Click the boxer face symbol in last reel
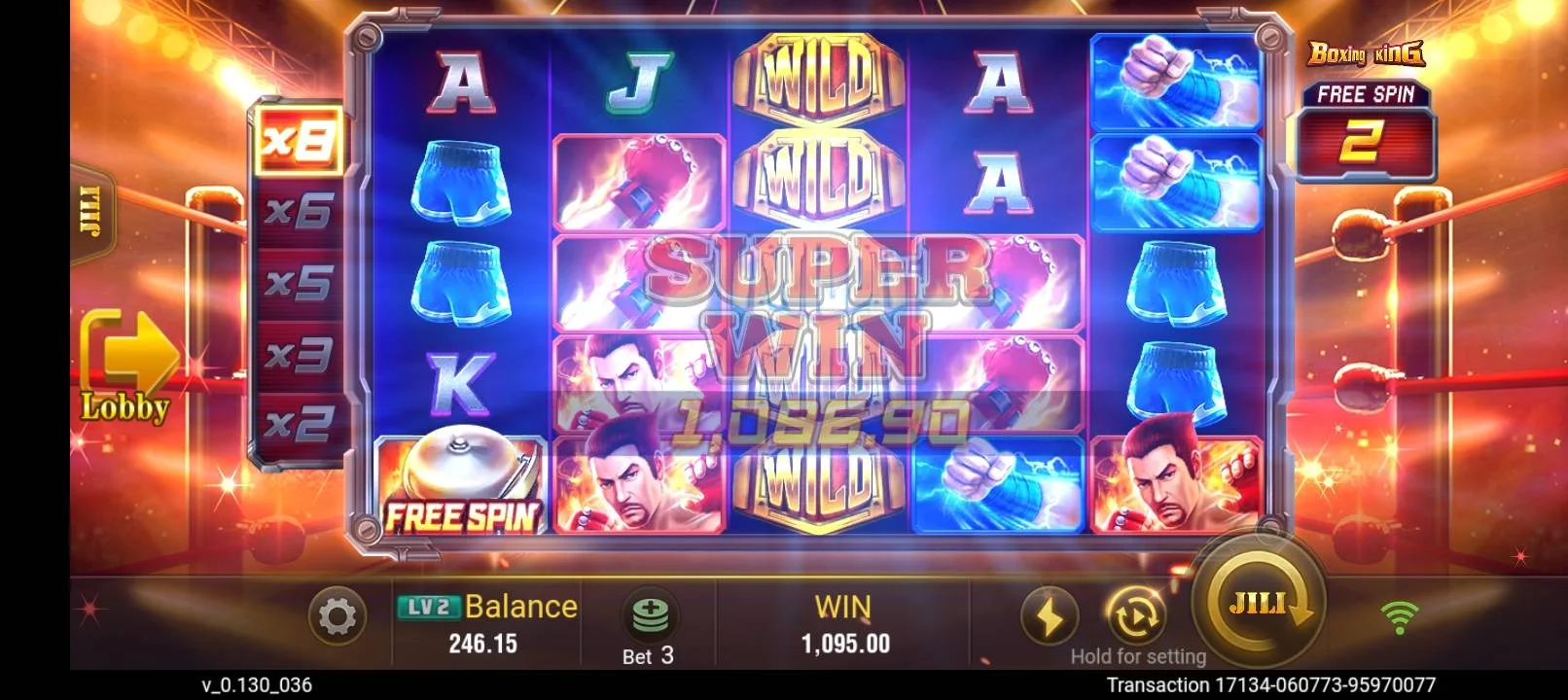Image resolution: width=1568 pixels, height=700 pixels. point(1176,484)
